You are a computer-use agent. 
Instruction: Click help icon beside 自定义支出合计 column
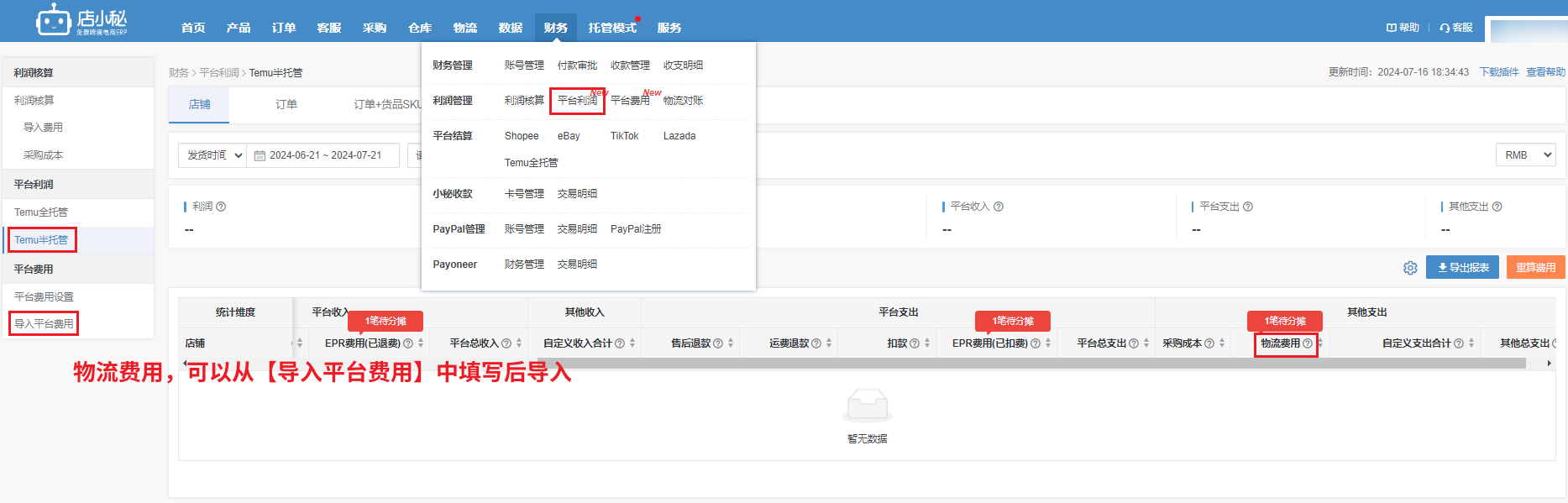(1459, 343)
